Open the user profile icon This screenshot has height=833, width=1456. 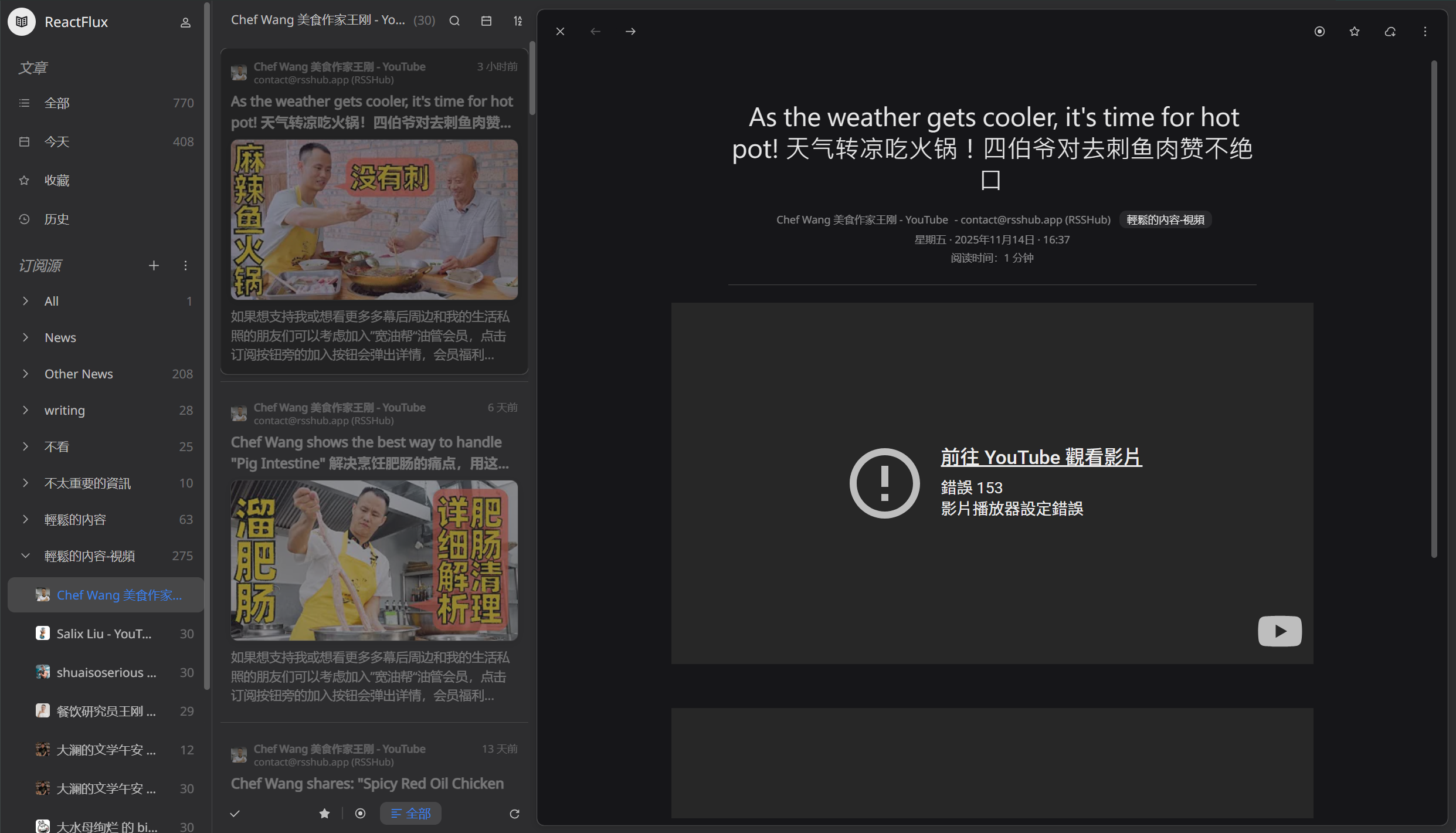point(185,22)
